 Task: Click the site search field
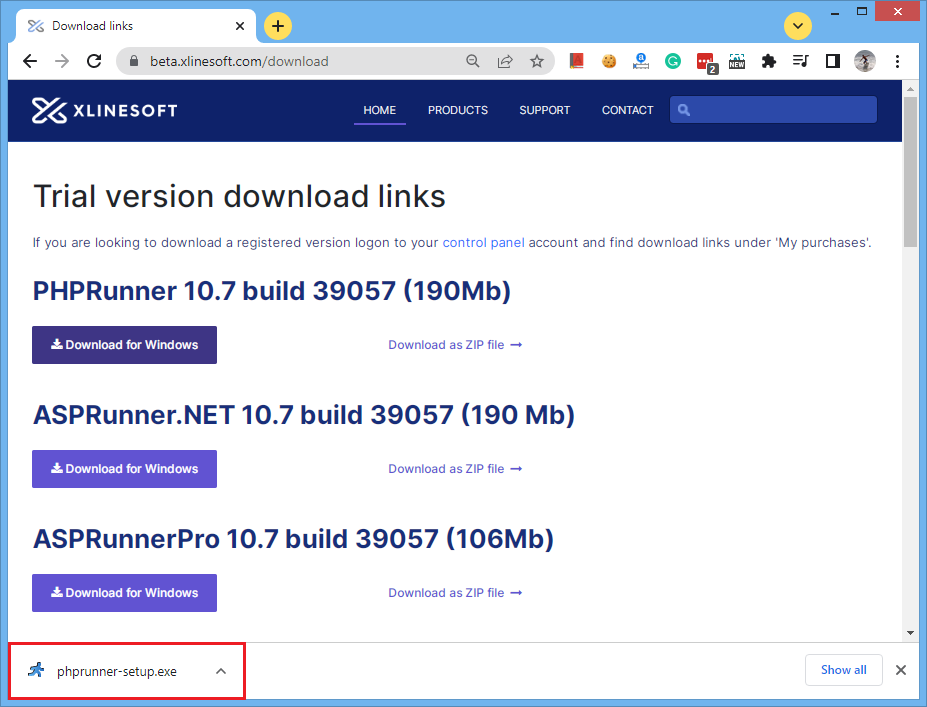(773, 110)
